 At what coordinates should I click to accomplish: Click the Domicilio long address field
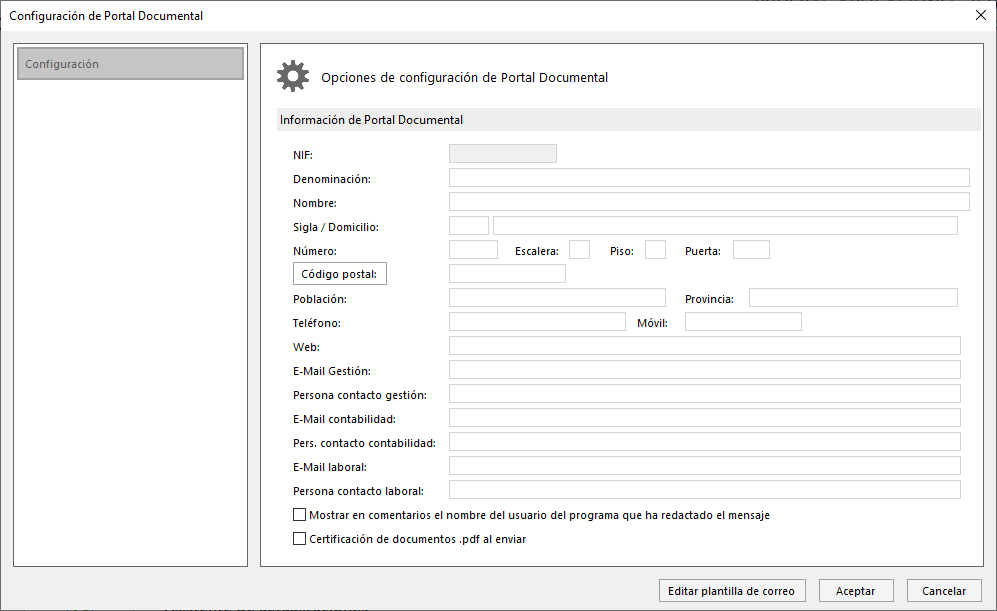pos(725,226)
